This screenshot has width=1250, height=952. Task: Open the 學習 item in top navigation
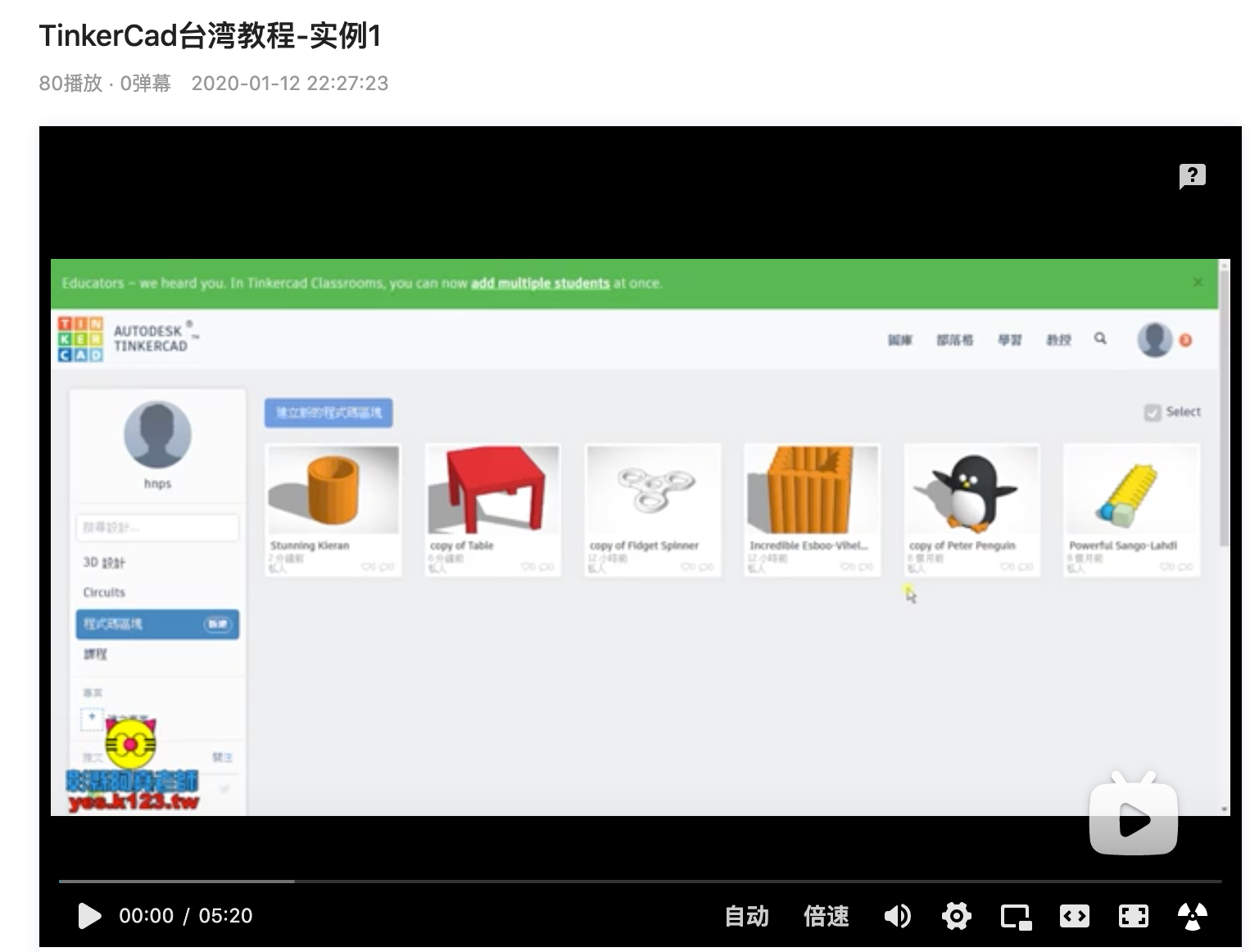[x=1010, y=339]
